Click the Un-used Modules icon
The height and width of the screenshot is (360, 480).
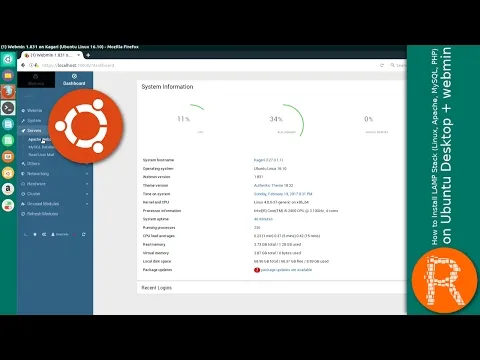pos(23,204)
